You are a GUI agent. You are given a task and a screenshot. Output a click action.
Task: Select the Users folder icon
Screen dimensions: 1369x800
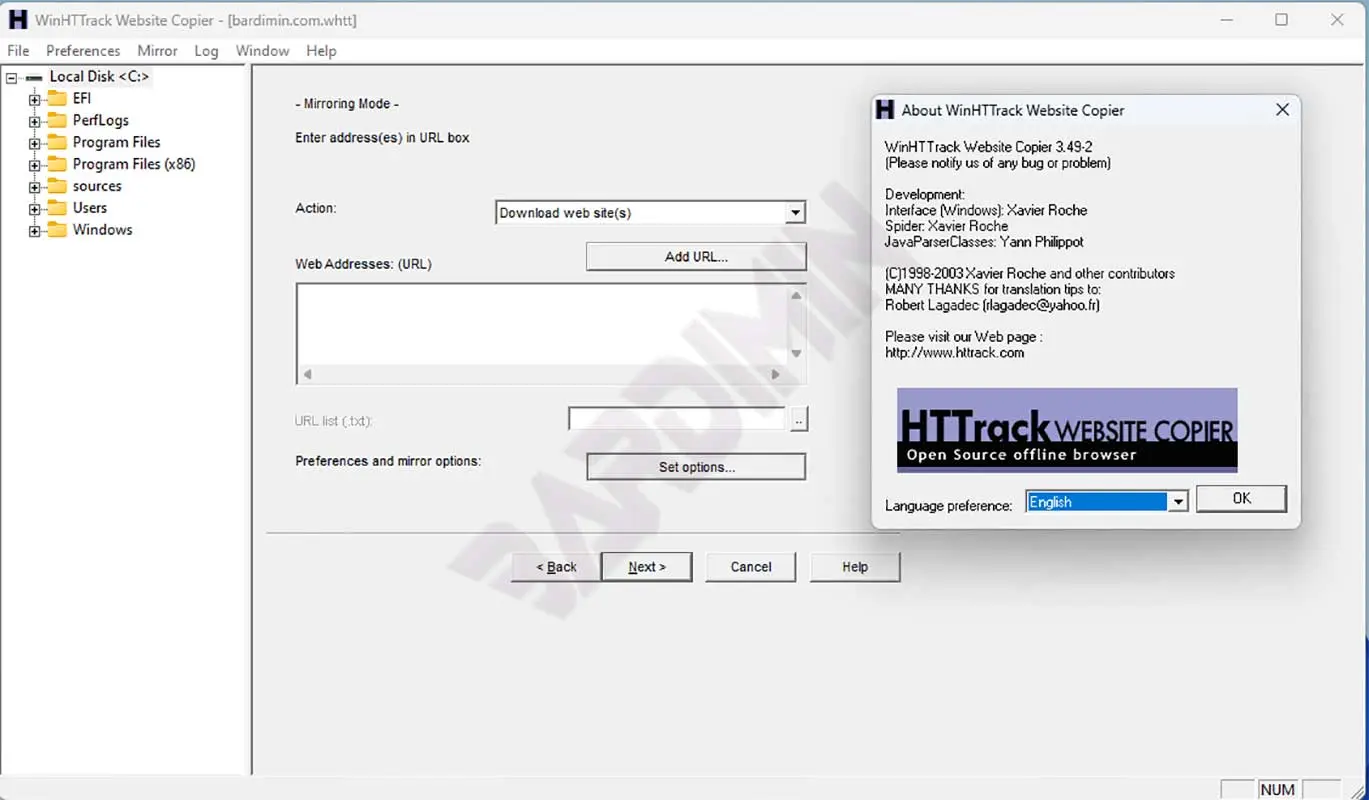pyautogui.click(x=56, y=208)
